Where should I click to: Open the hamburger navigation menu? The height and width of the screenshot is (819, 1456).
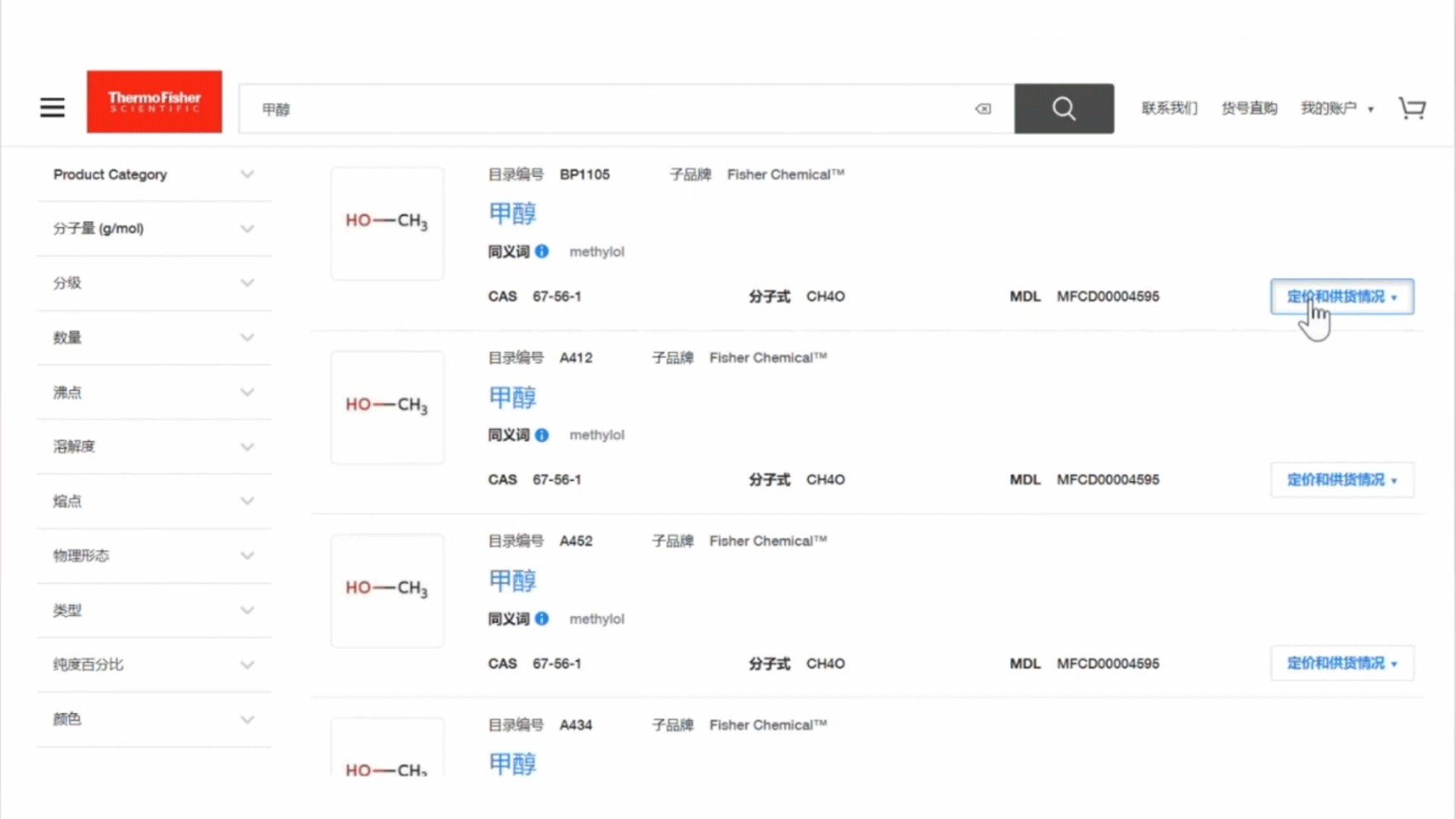(x=52, y=108)
